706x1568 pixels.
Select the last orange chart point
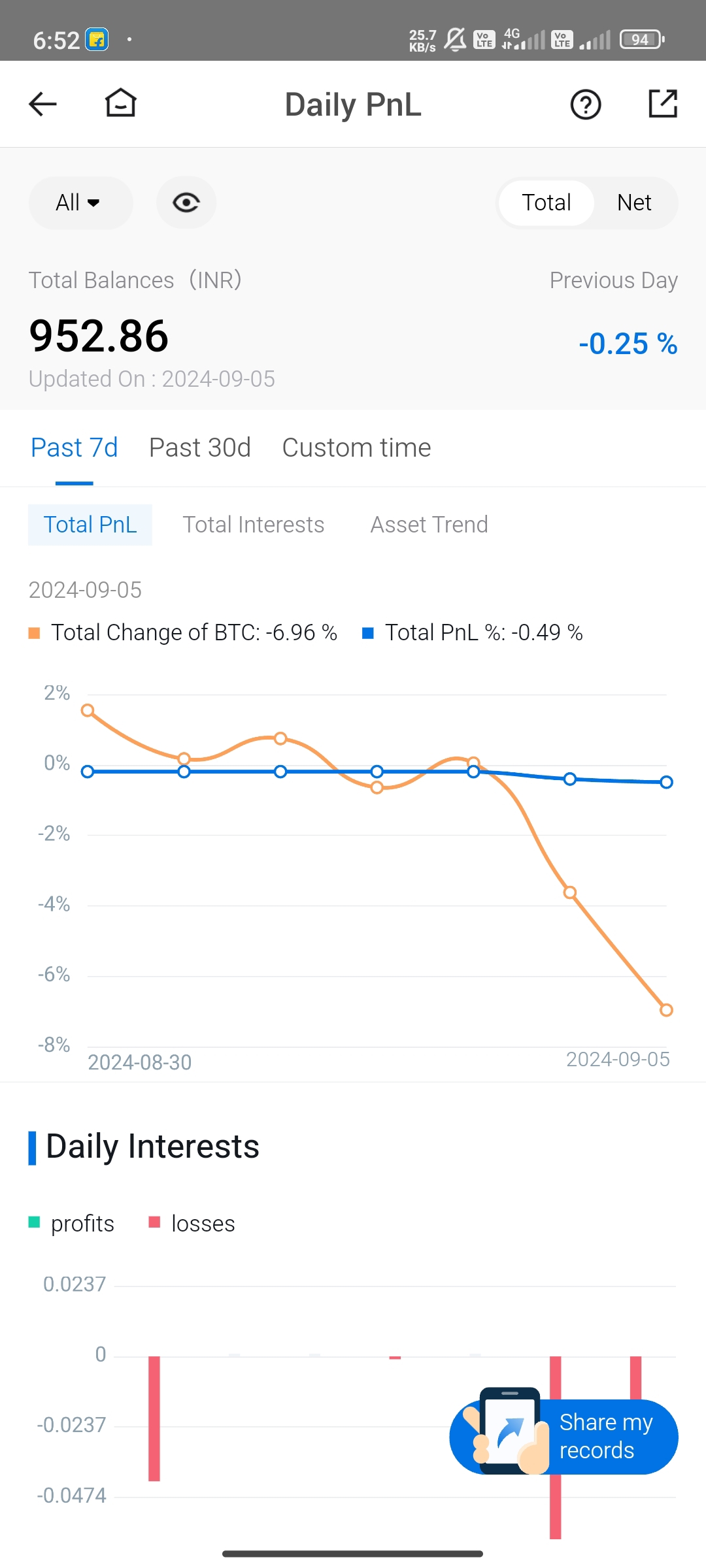pos(666,1009)
